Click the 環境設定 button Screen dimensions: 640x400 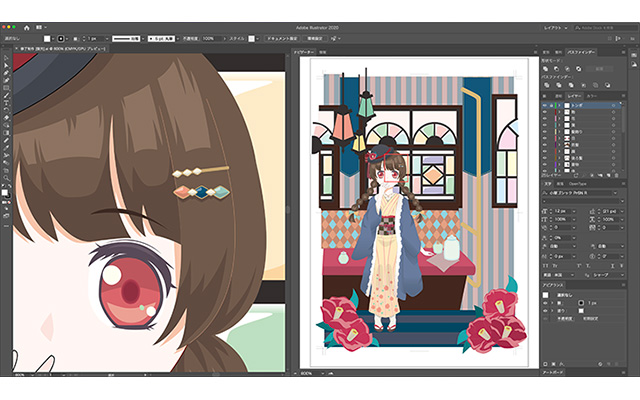tap(315, 38)
